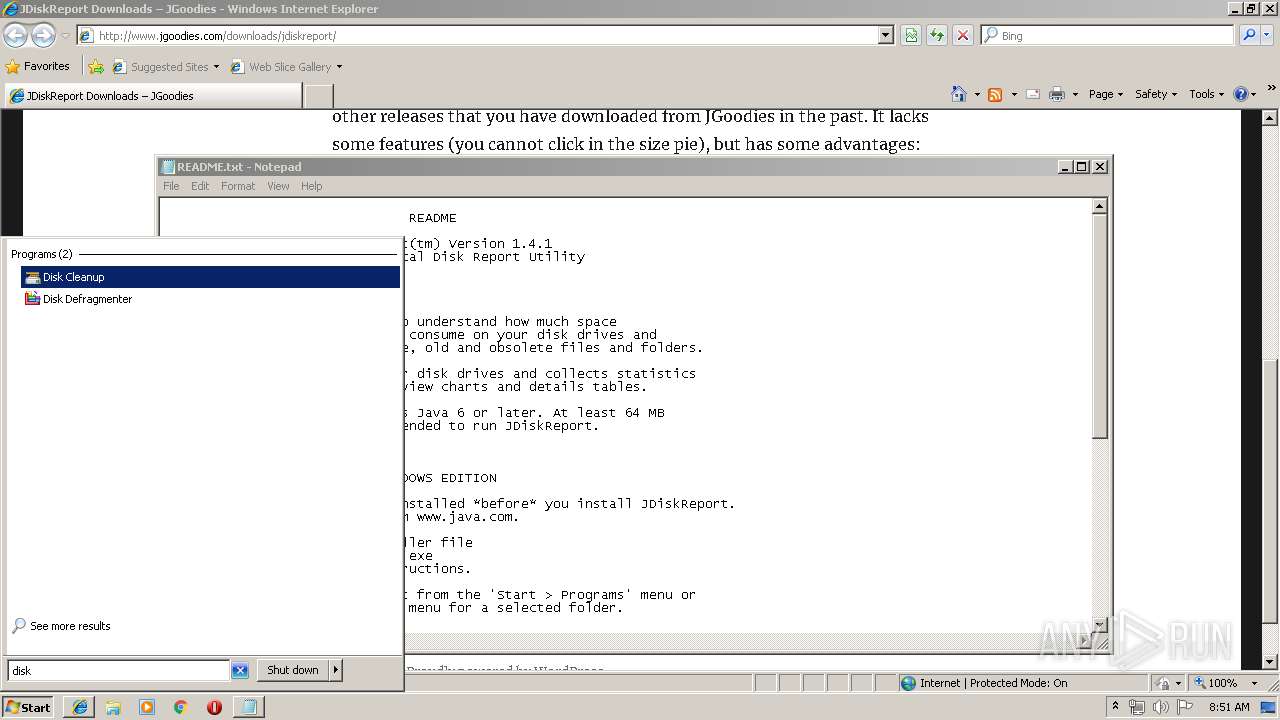Expand the Web Slice Gallery dropdown arrow
Screen dimensions: 1280x720
pyautogui.click(x=339, y=67)
